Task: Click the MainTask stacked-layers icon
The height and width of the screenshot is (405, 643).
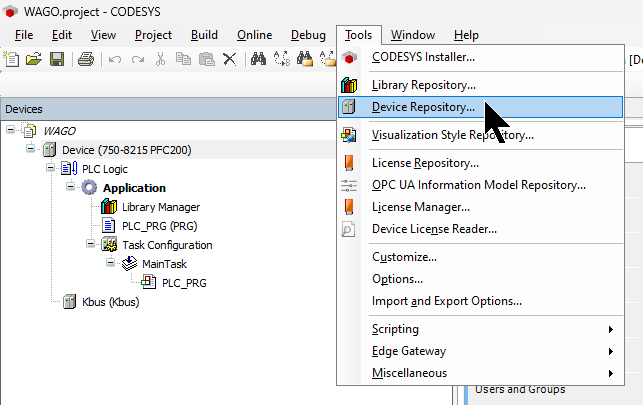Action: 129,264
